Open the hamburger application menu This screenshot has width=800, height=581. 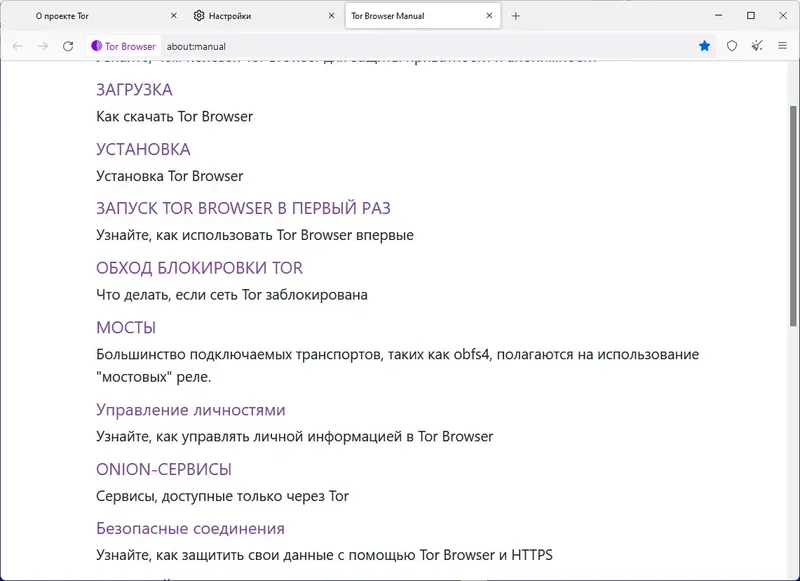(782, 46)
